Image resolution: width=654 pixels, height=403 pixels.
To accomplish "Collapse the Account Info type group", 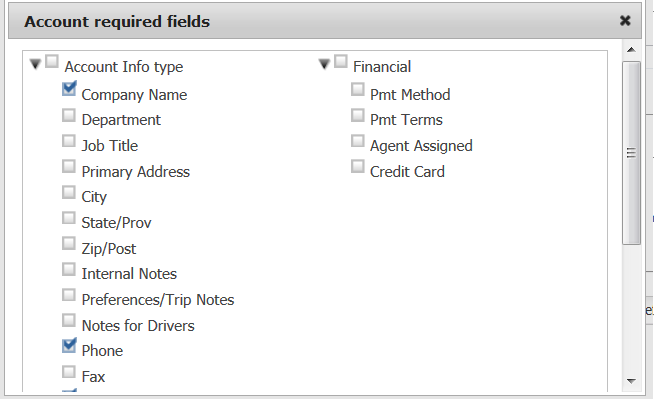I will tap(36, 64).
